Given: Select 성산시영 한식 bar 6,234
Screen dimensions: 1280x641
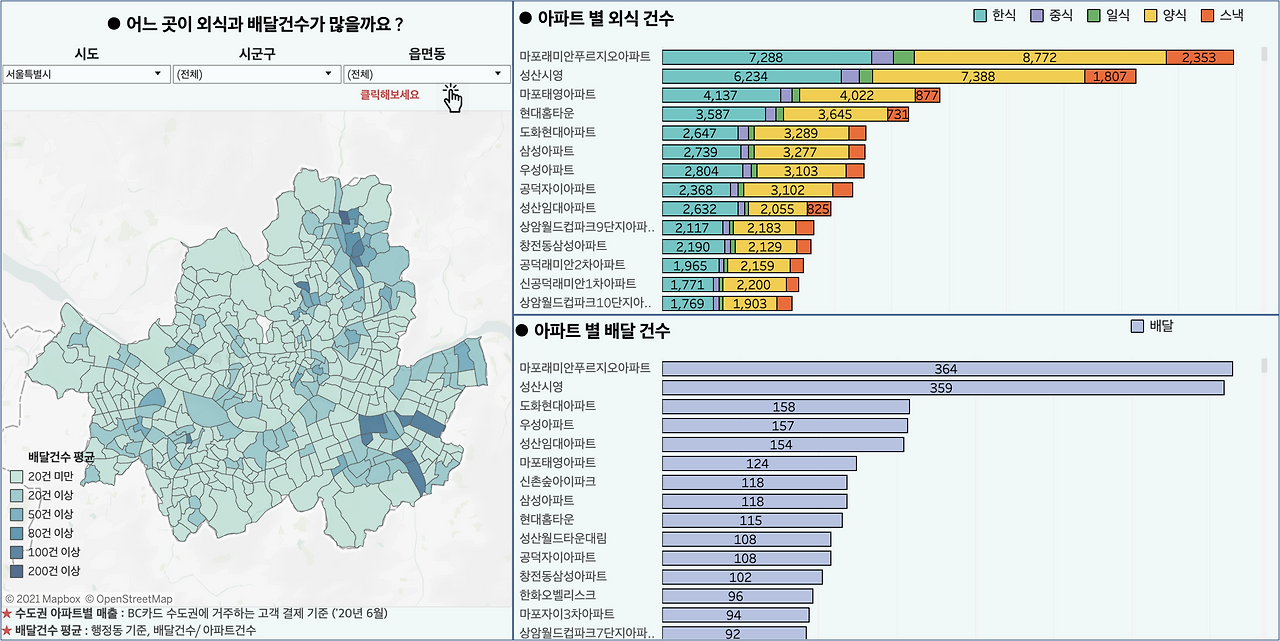Looking at the screenshot, I should pyautogui.click(x=752, y=76).
